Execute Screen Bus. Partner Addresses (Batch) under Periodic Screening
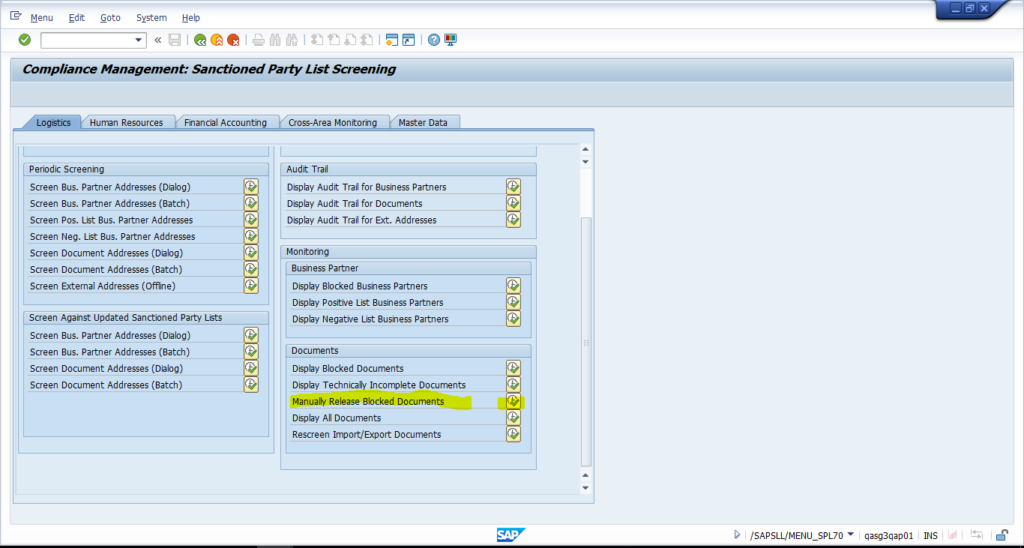Viewport: 1024px width, 548px height. pos(251,203)
